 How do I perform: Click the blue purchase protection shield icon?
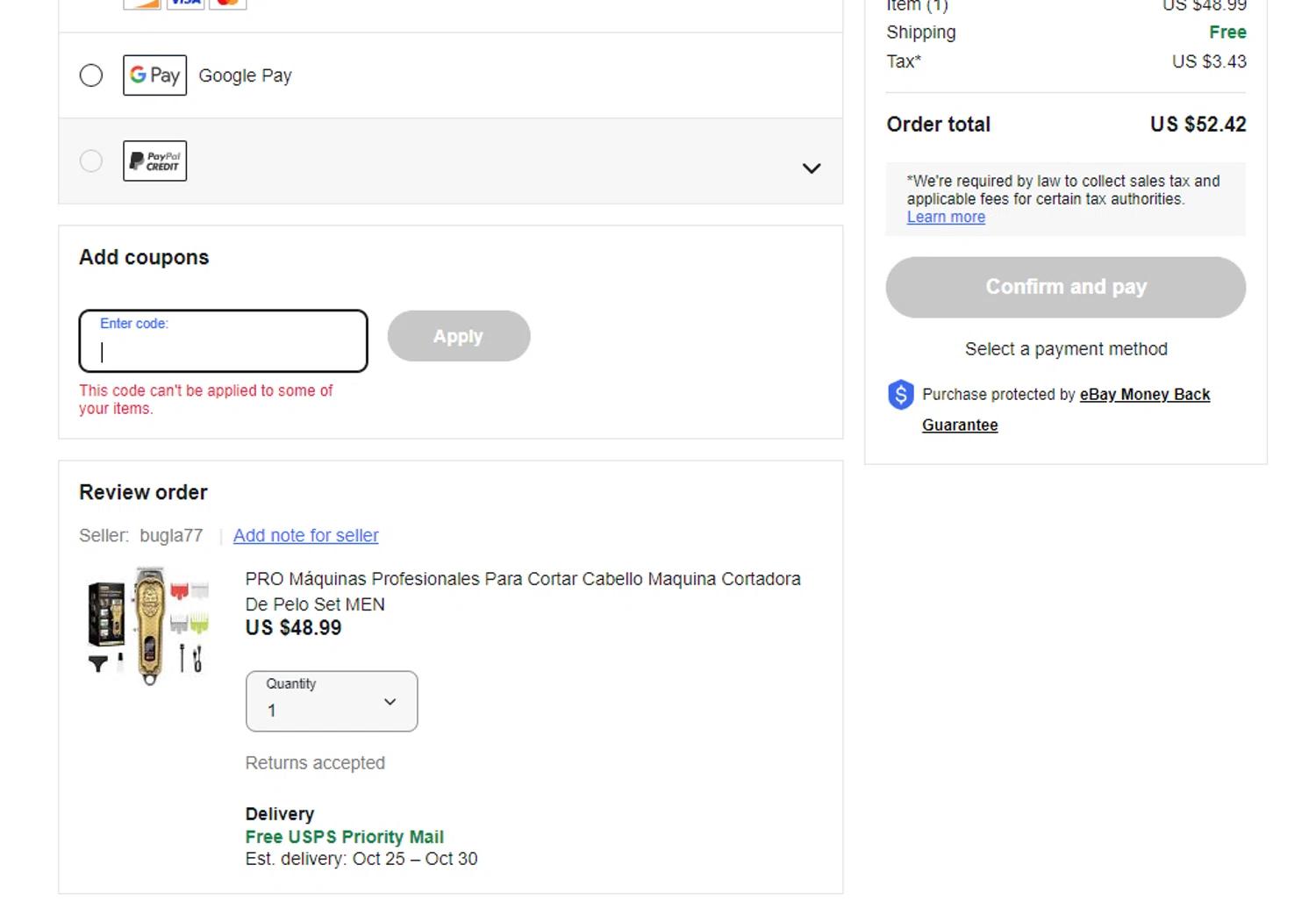pos(900,395)
